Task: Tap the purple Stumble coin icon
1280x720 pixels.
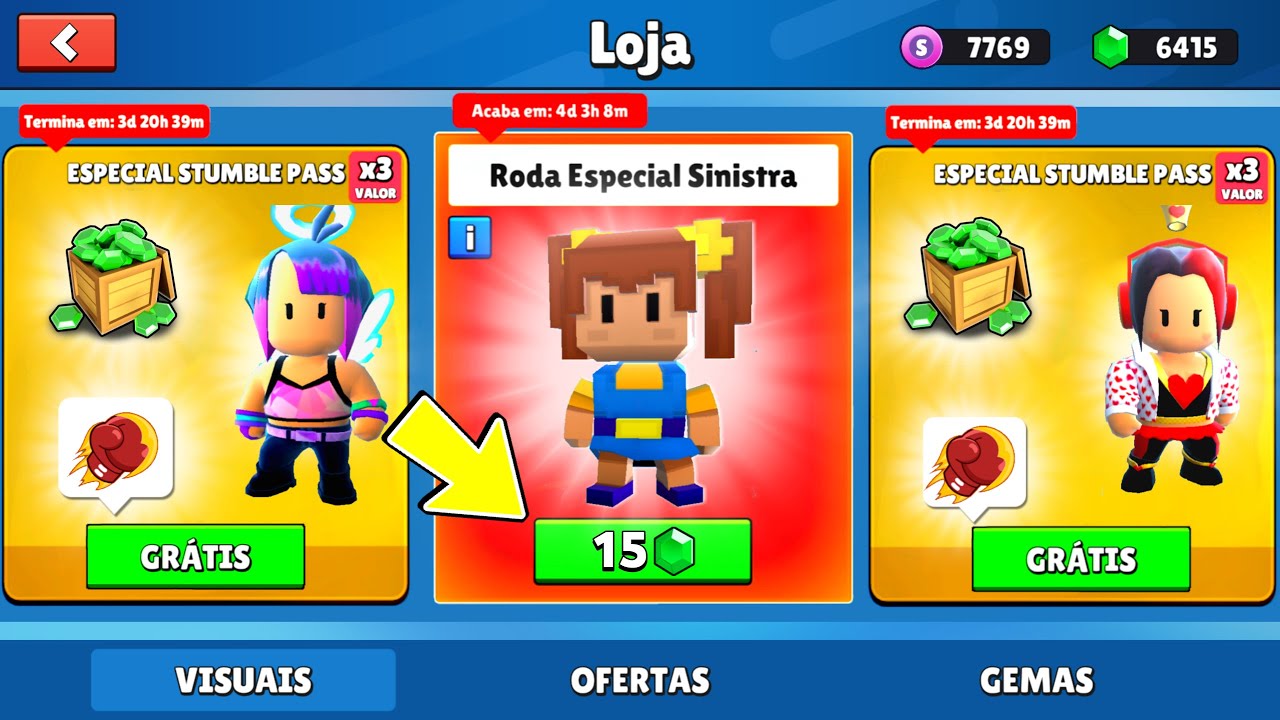Action: click(x=921, y=47)
